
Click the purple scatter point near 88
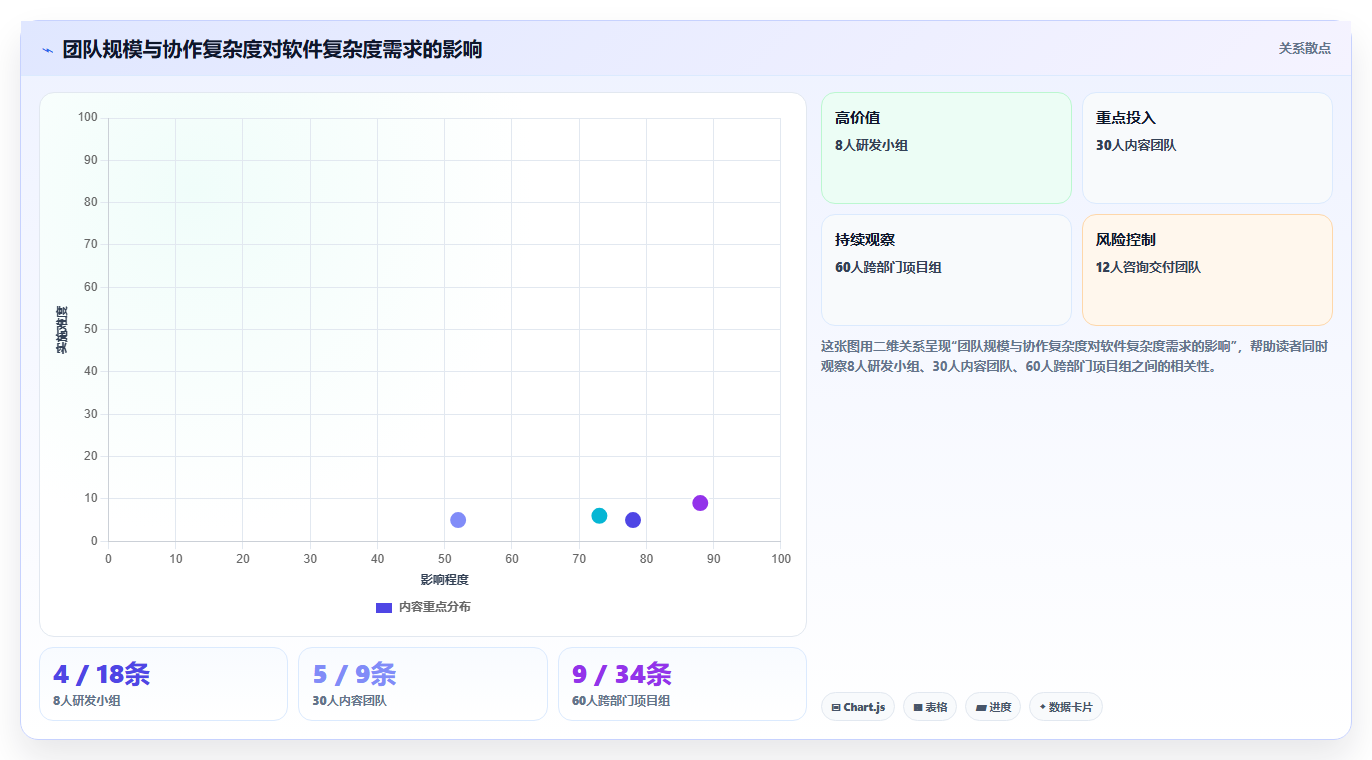pyautogui.click(x=700, y=503)
